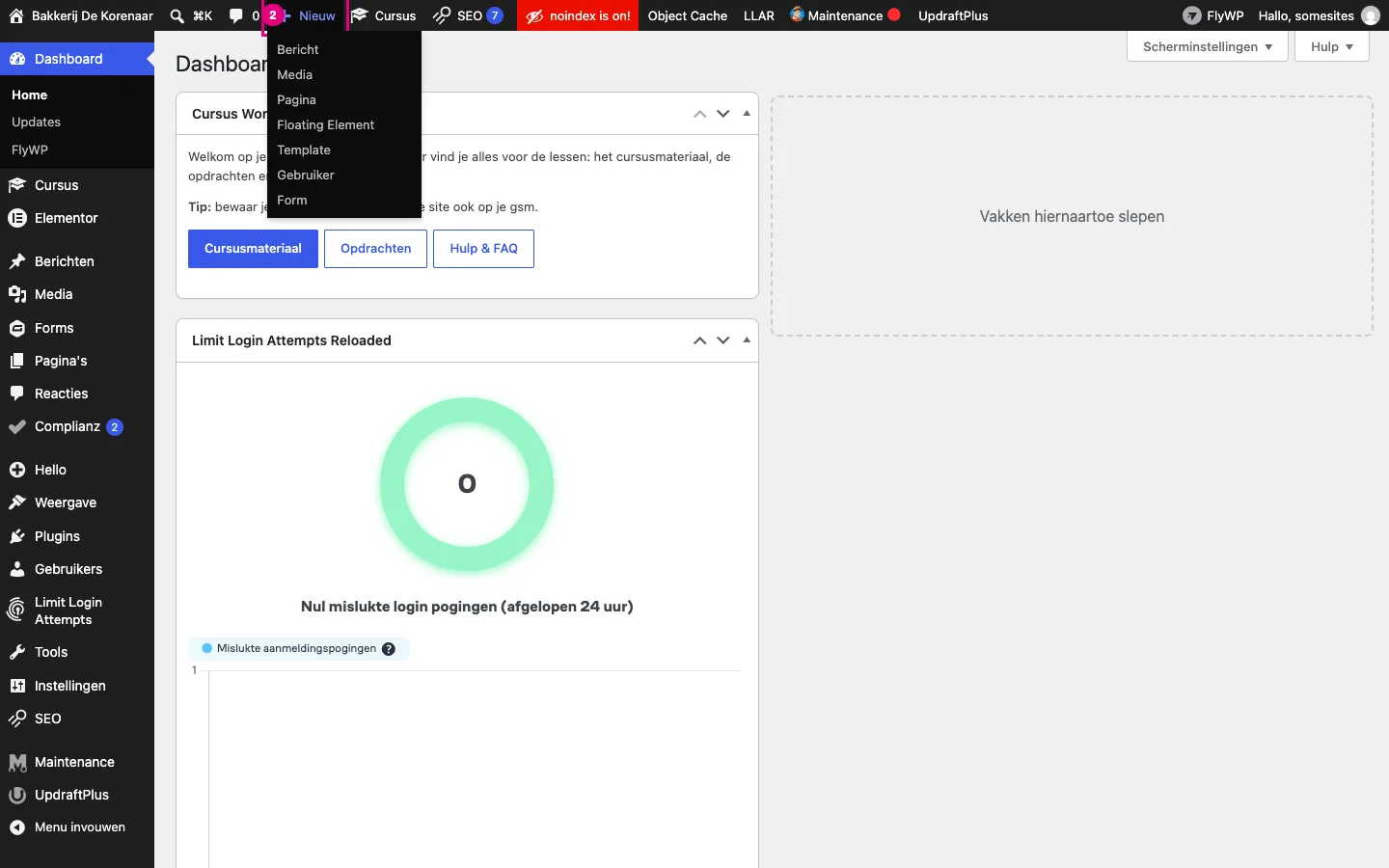Move Limit Login Attempts widget up

pyautogui.click(x=700, y=340)
